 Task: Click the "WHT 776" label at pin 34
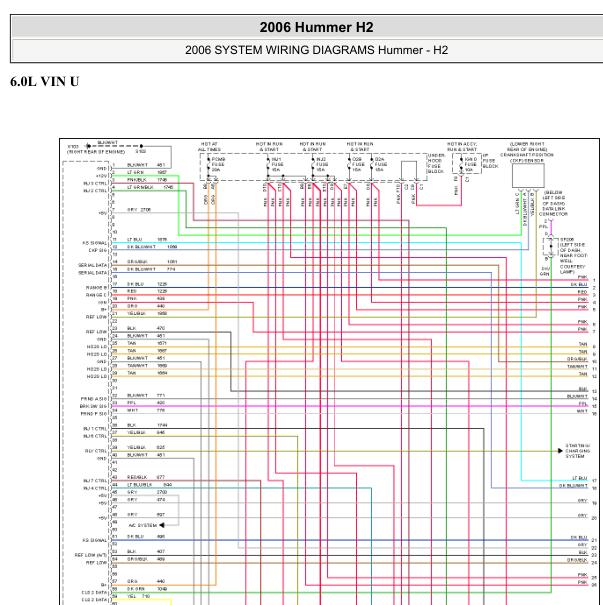pyautogui.click(x=146, y=410)
